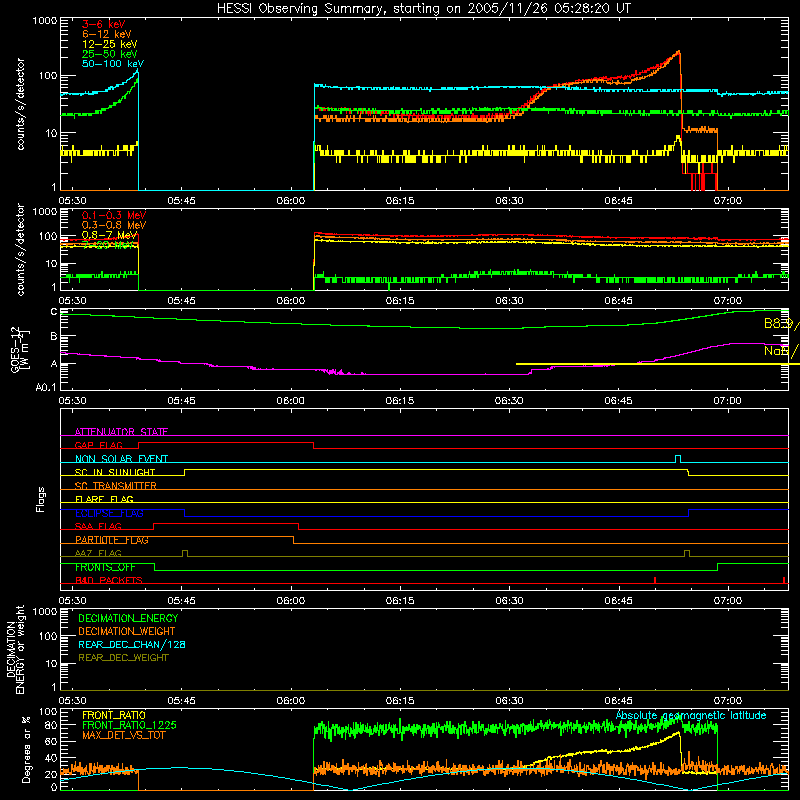Select the SC_IN_SUNLIGHT flag label
Screen dimensions: 800x800
point(115,472)
